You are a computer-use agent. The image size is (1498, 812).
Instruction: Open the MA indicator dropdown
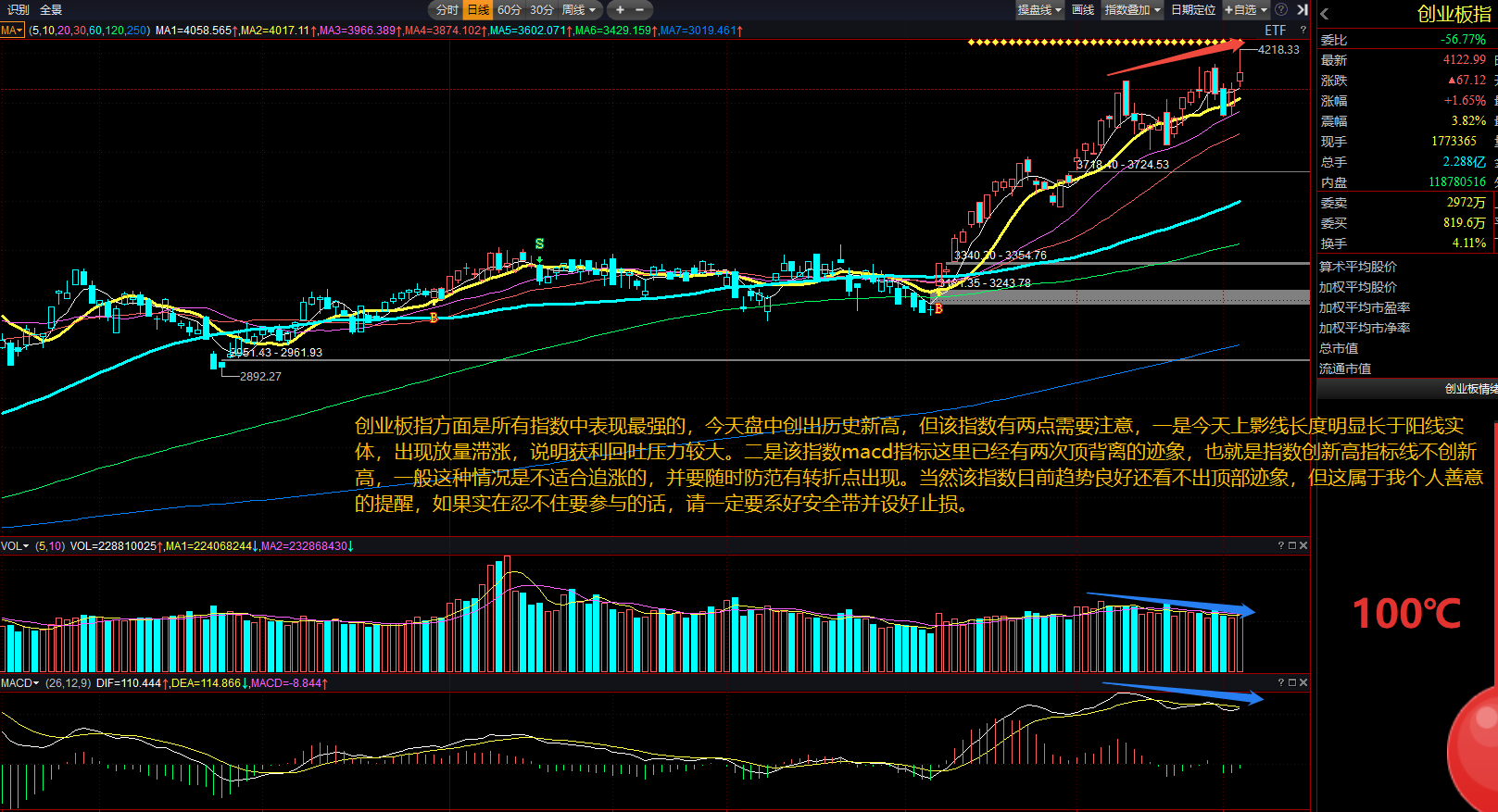point(12,31)
